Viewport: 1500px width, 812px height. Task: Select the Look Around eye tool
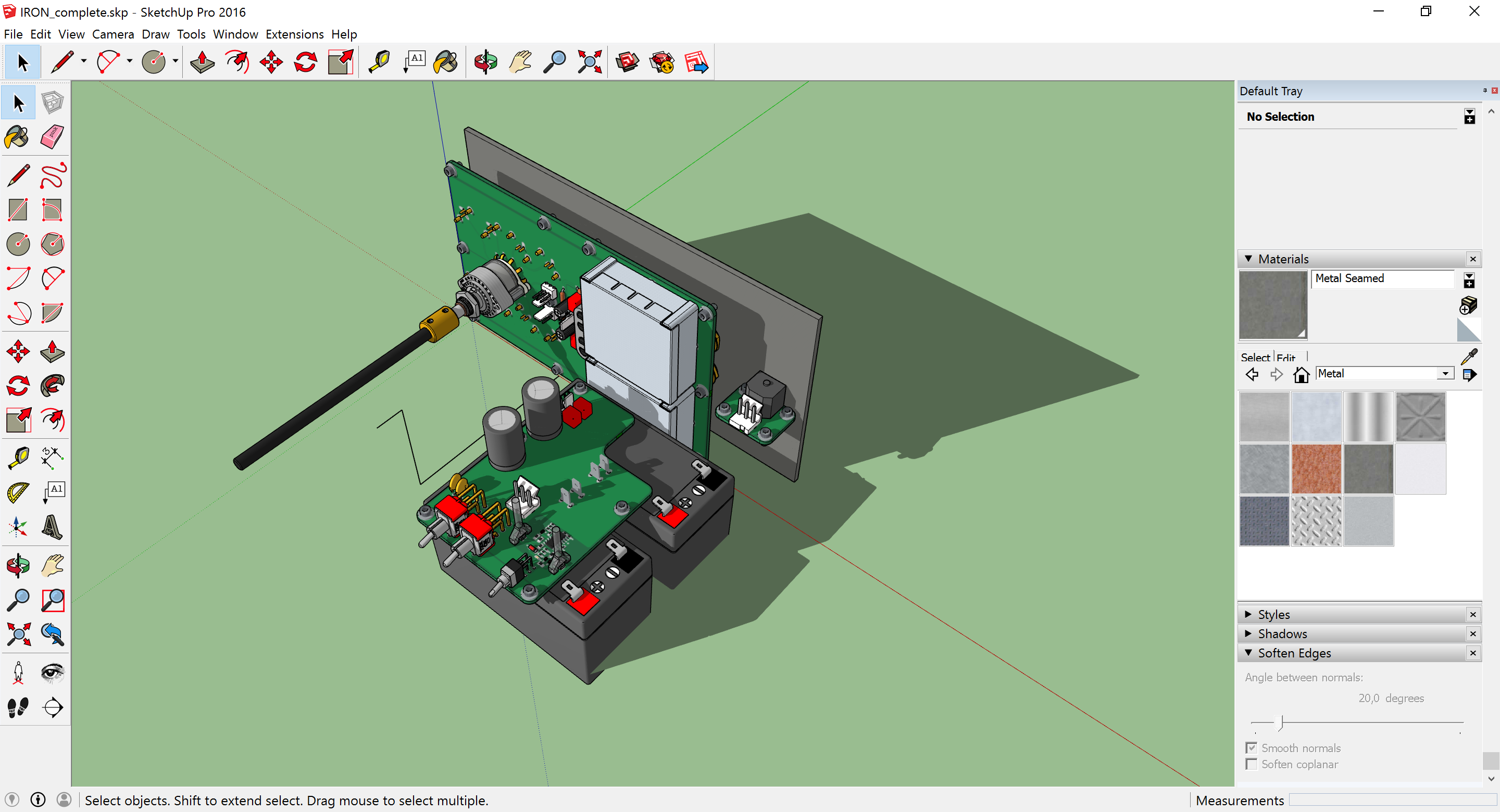pyautogui.click(x=53, y=673)
